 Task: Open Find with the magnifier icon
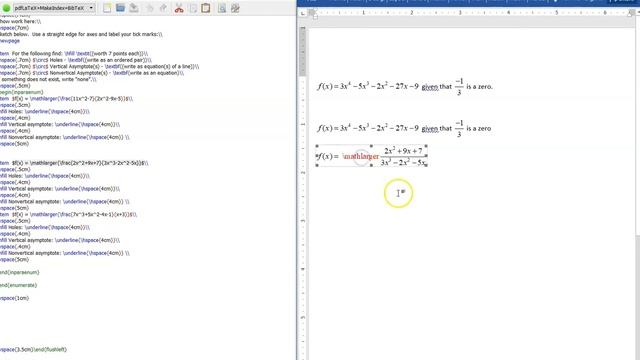(x=222, y=8)
